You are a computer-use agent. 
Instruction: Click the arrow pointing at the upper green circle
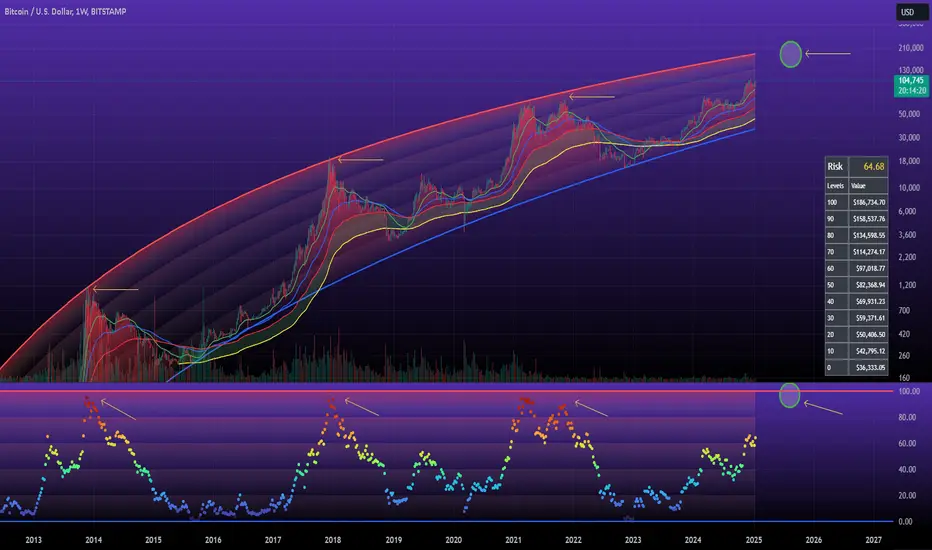pyautogui.click(x=828, y=54)
